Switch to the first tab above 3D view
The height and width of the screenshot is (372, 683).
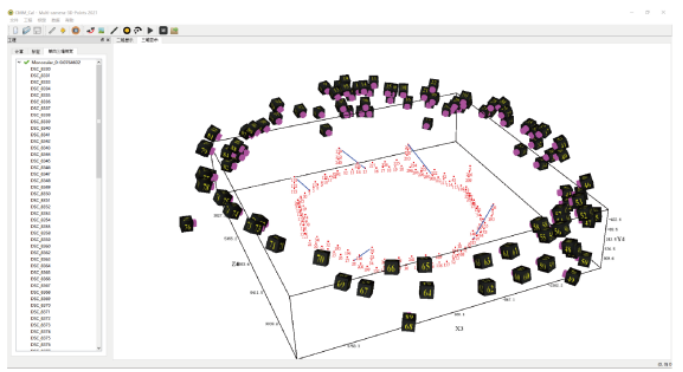click(125, 40)
